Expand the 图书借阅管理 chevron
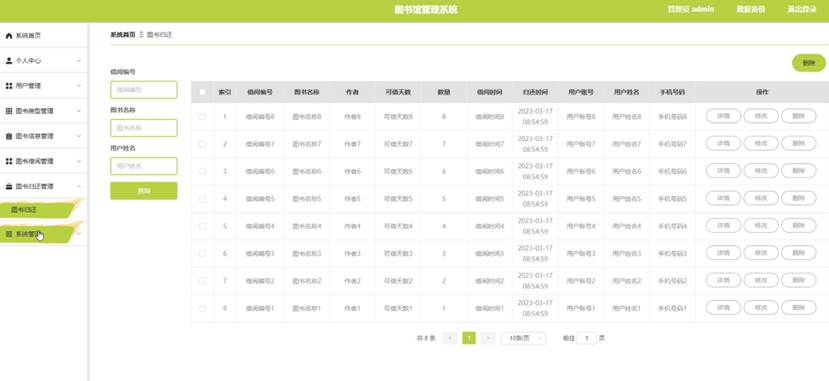The width and height of the screenshot is (829, 381). (x=79, y=161)
